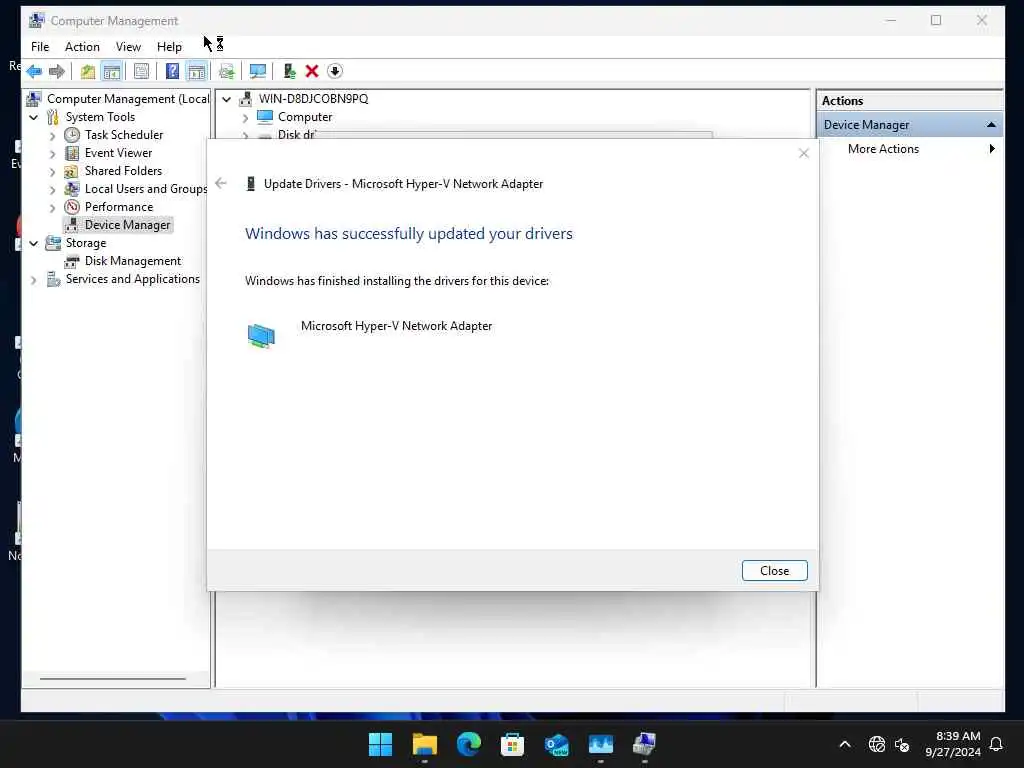This screenshot has width=1024, height=768.
Task: Click the Computer Management title bar icon
Action: [x=37, y=20]
